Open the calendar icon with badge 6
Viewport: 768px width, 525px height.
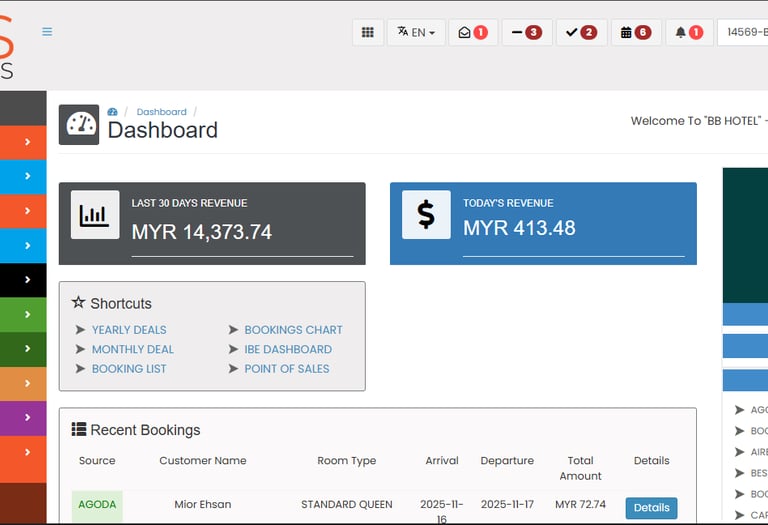(636, 32)
